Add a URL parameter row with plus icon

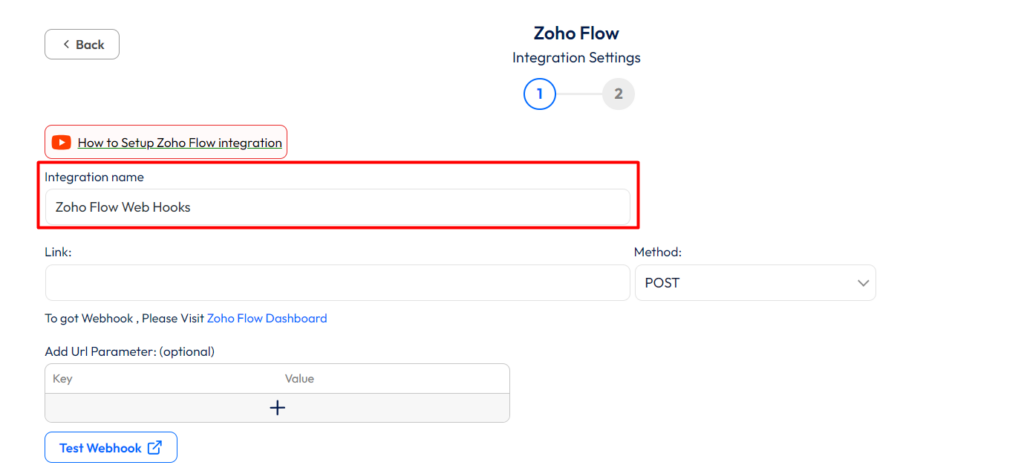click(277, 408)
